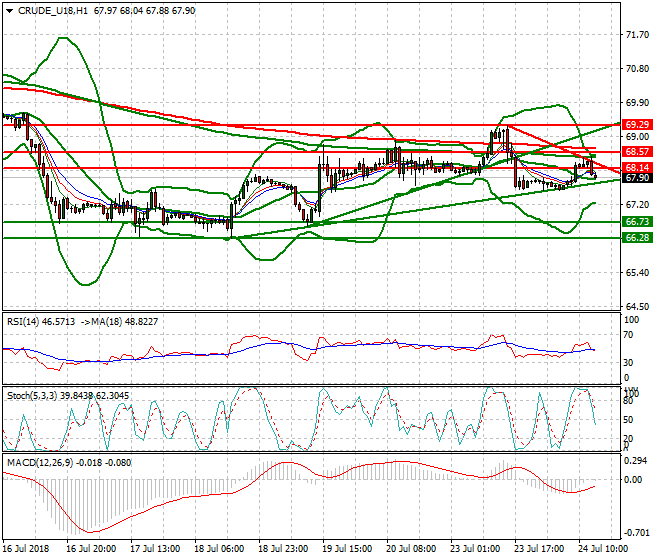The height and width of the screenshot is (560, 660).
Task: Select the 68.57 resistance price label
Action: click(637, 152)
